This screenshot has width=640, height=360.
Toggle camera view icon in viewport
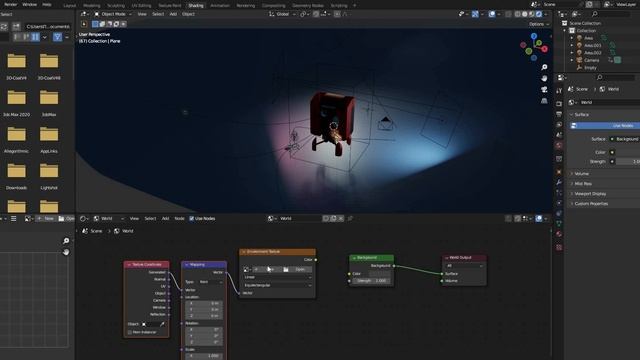544,89
